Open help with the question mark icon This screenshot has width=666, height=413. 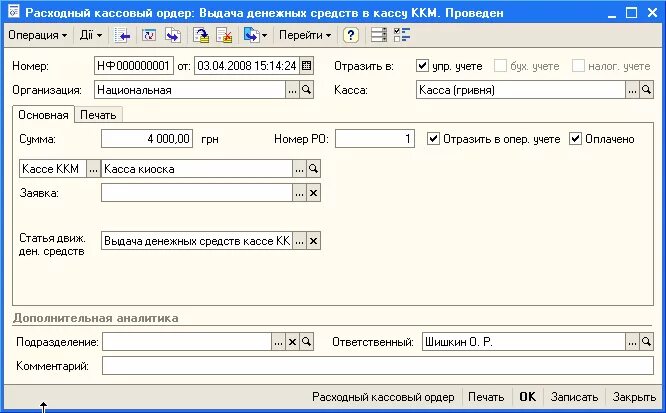pyautogui.click(x=351, y=35)
